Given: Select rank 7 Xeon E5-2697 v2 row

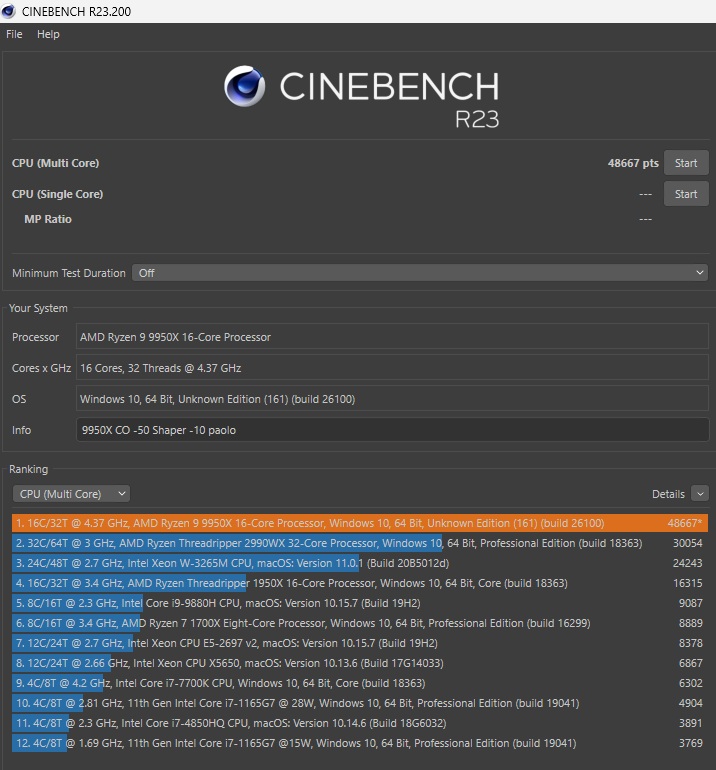Looking at the screenshot, I should pyautogui.click(x=360, y=643).
